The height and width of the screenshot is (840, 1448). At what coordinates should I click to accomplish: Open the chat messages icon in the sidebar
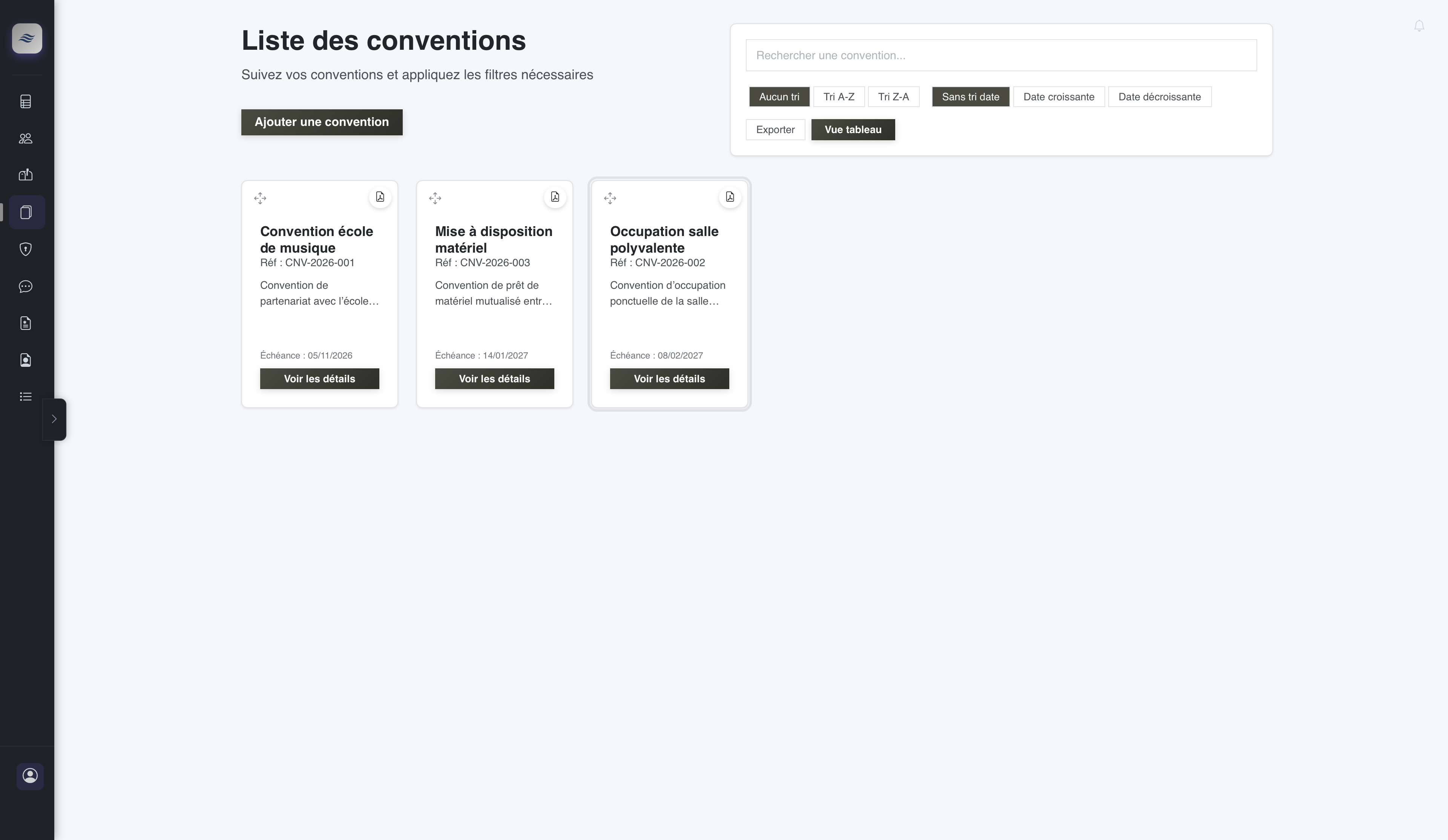click(x=26, y=286)
